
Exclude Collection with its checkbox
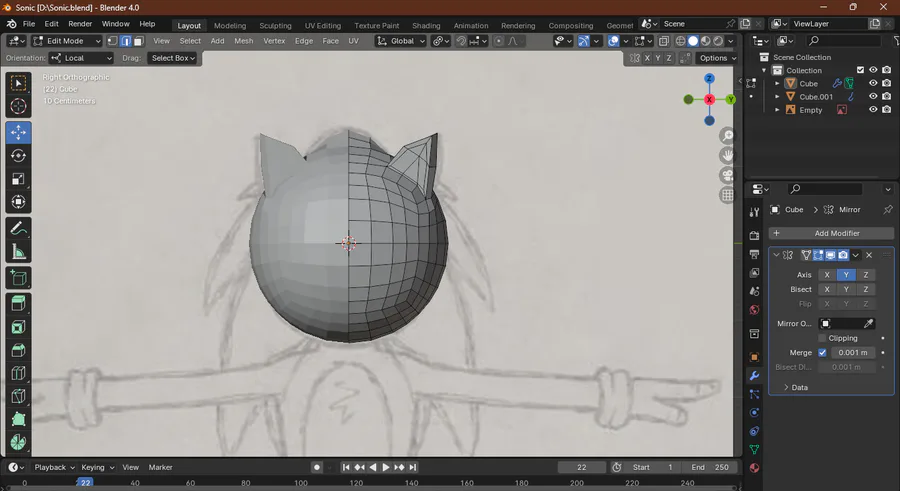tap(860, 70)
